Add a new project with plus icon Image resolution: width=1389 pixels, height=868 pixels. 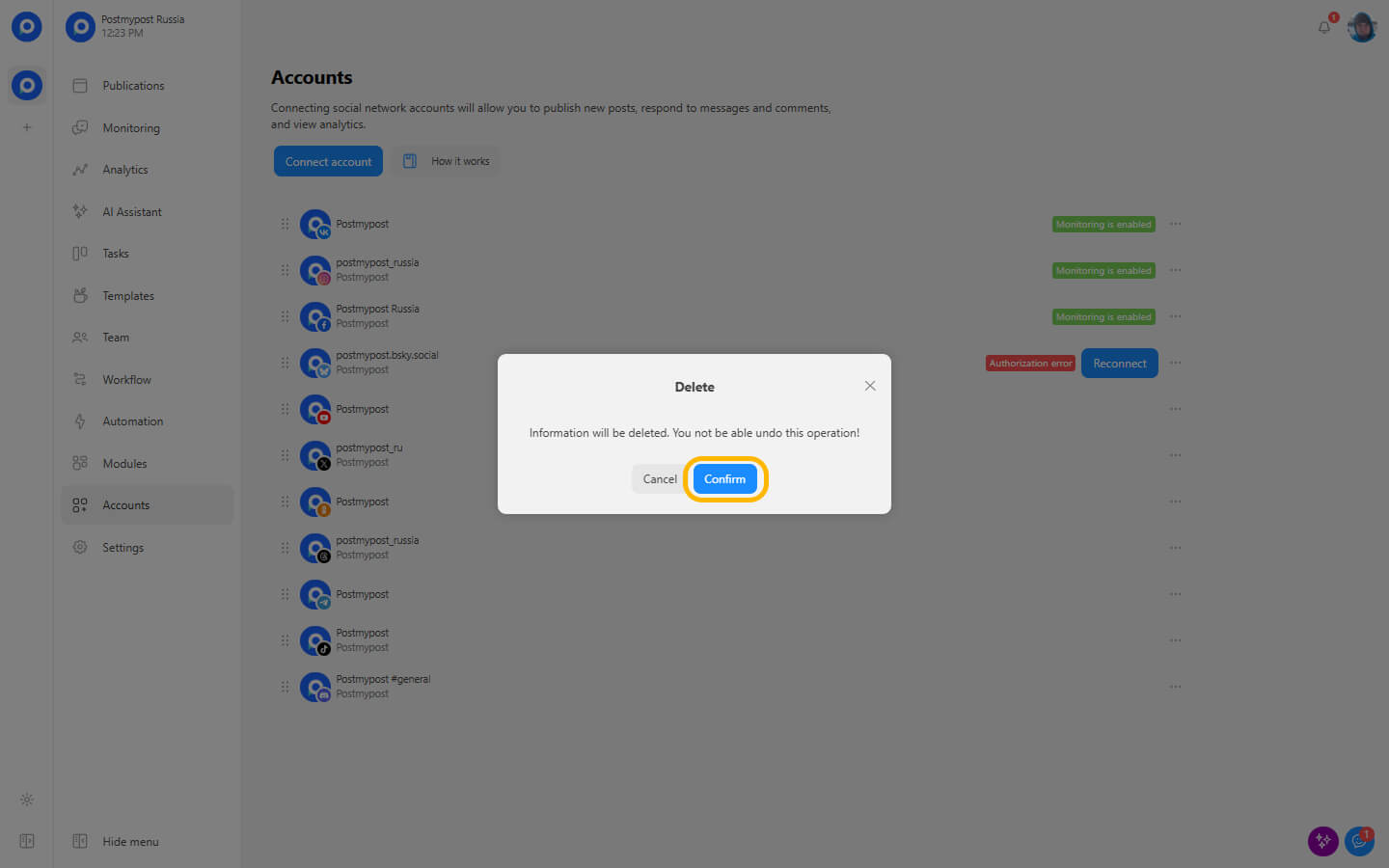click(x=27, y=127)
